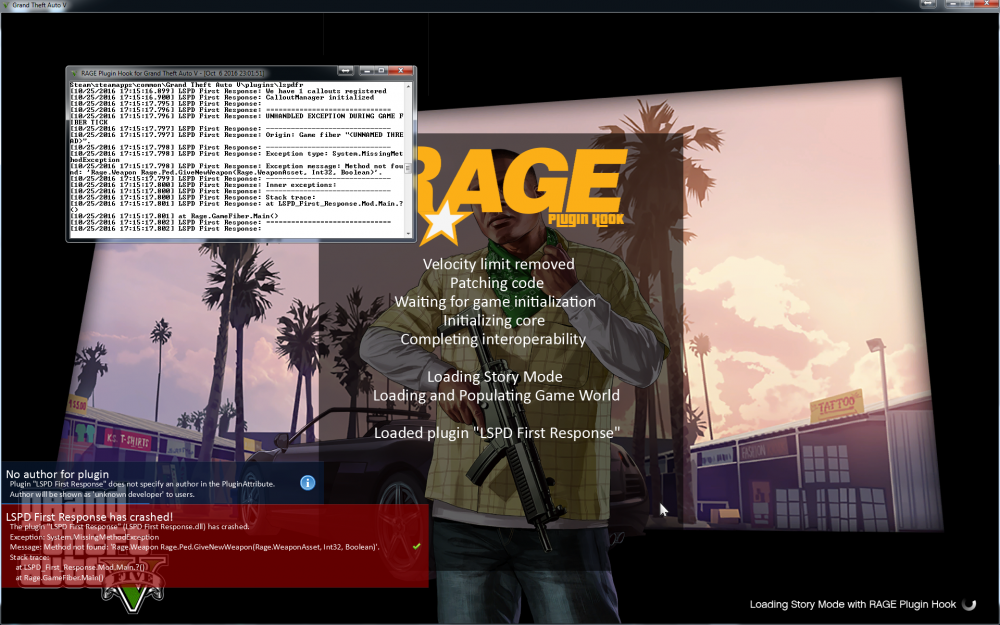Click the 'Message: Method not found' line in crash notification

[195, 547]
